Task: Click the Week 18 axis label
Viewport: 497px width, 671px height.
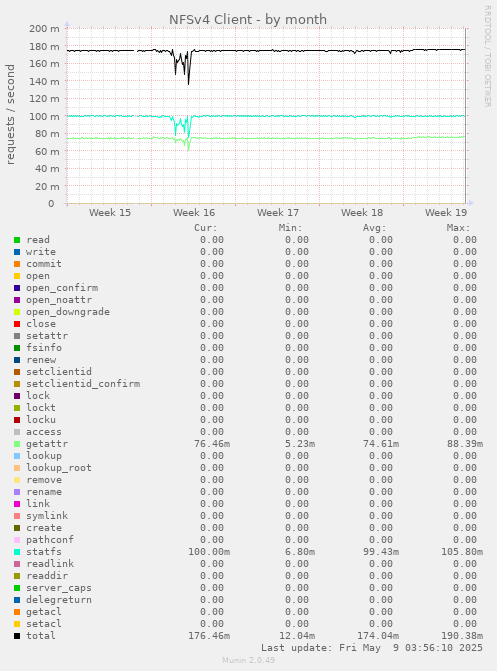Action: coord(362,213)
